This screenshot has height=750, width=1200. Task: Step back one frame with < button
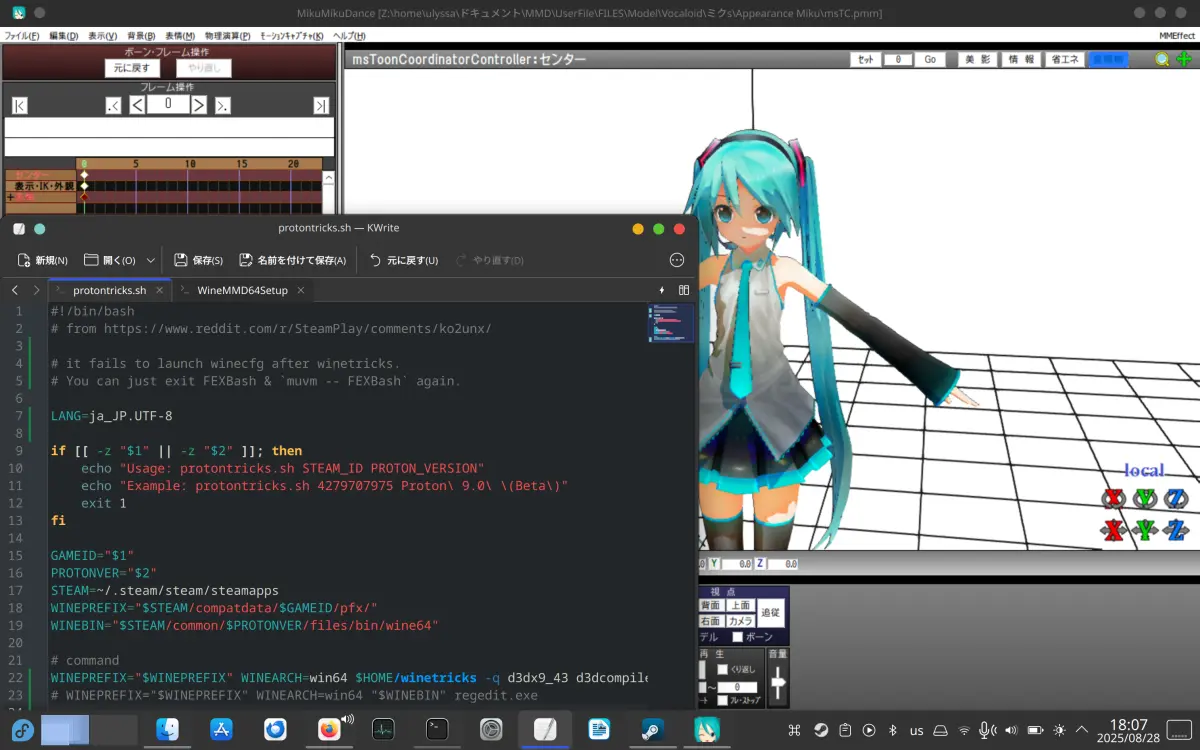pos(137,105)
